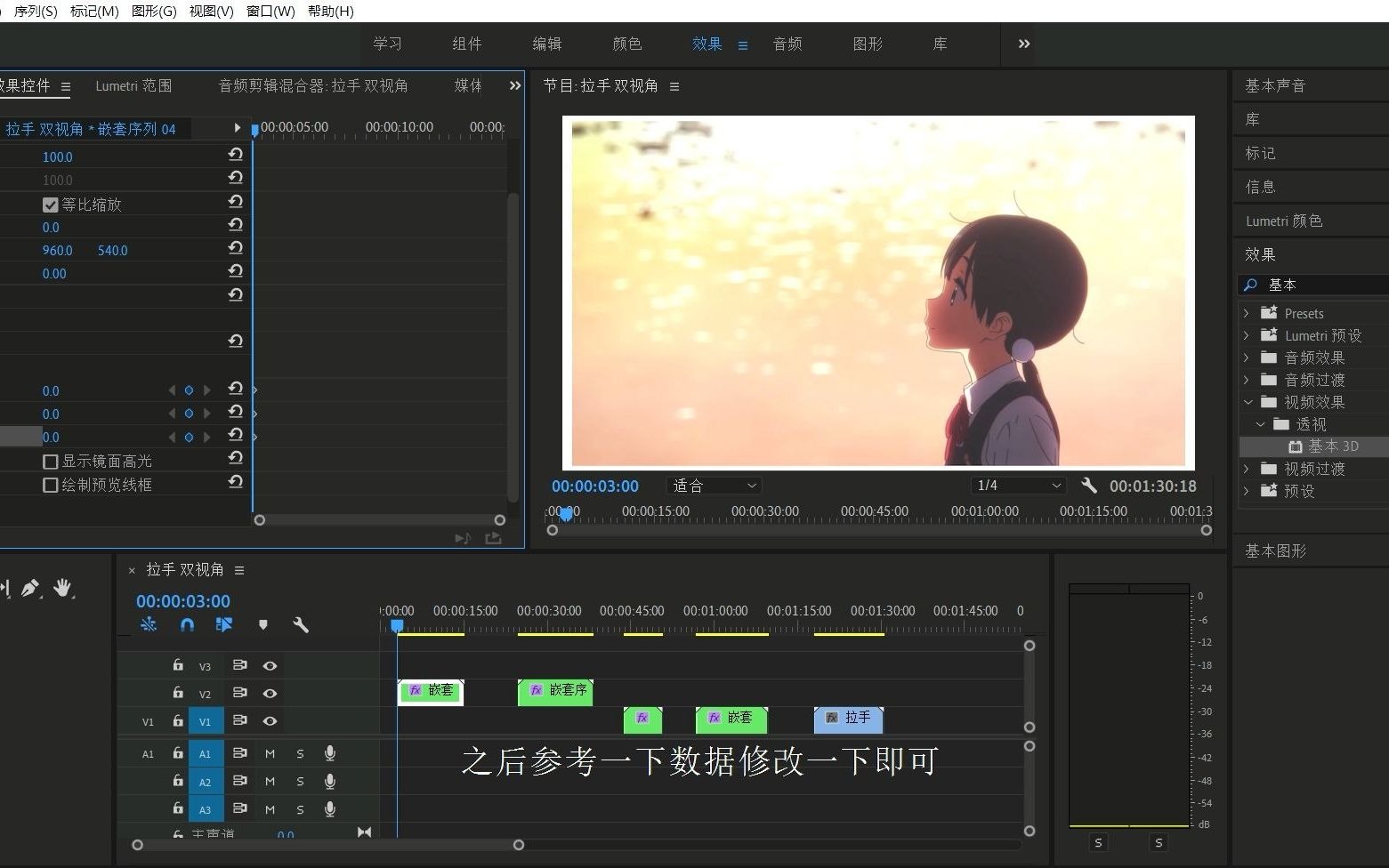Image resolution: width=1389 pixels, height=868 pixels.
Task: Collapse the 视频效果 folder
Action: 1248,402
